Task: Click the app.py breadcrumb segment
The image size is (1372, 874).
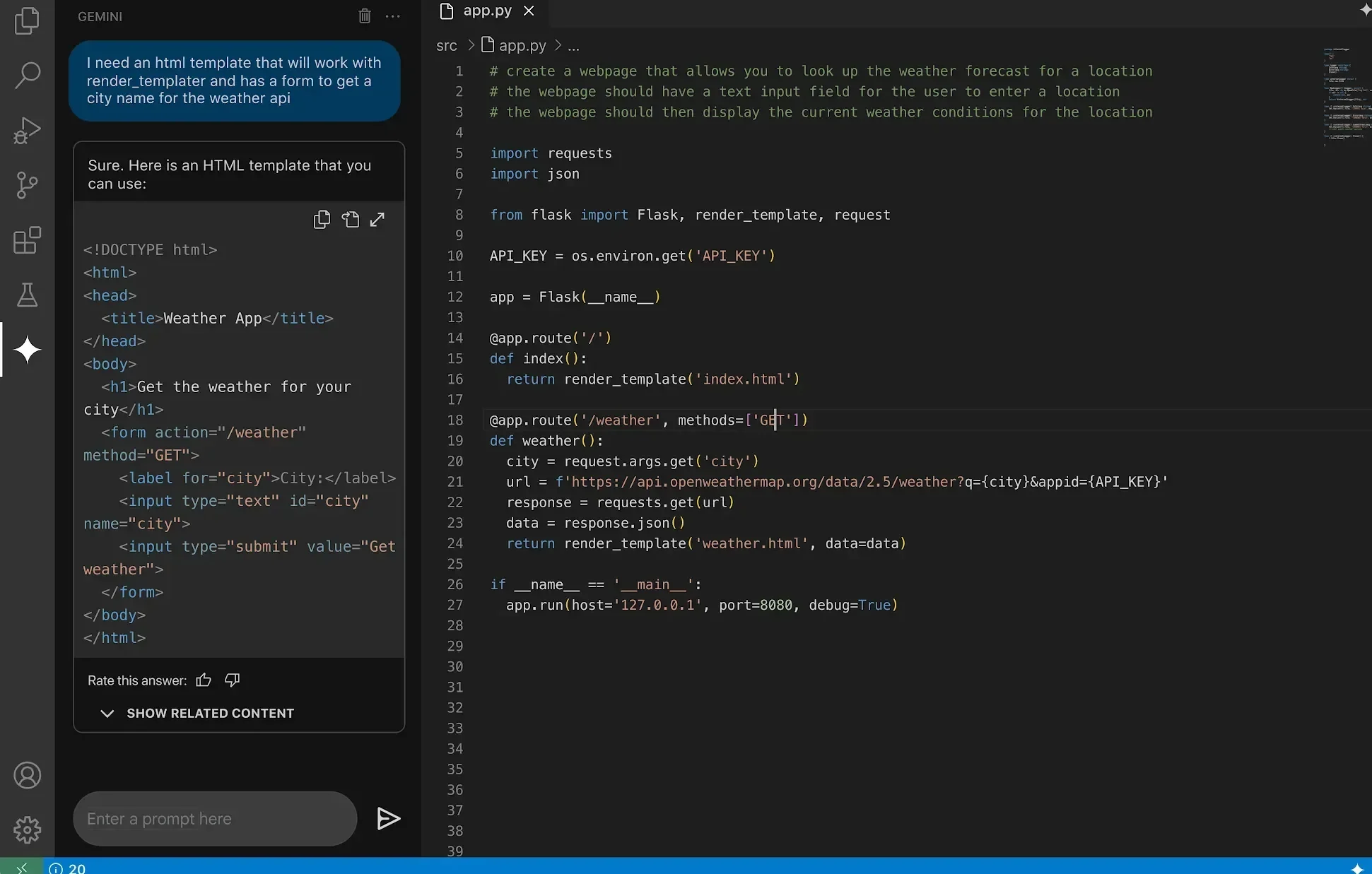Action: [514, 45]
